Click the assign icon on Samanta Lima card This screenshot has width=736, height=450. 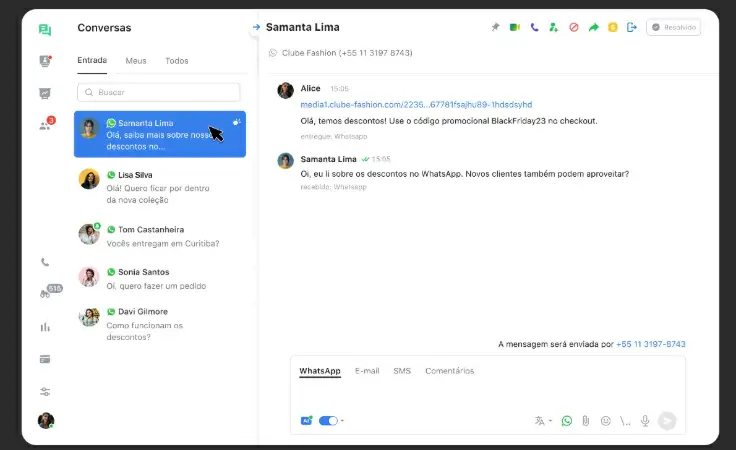[237, 122]
